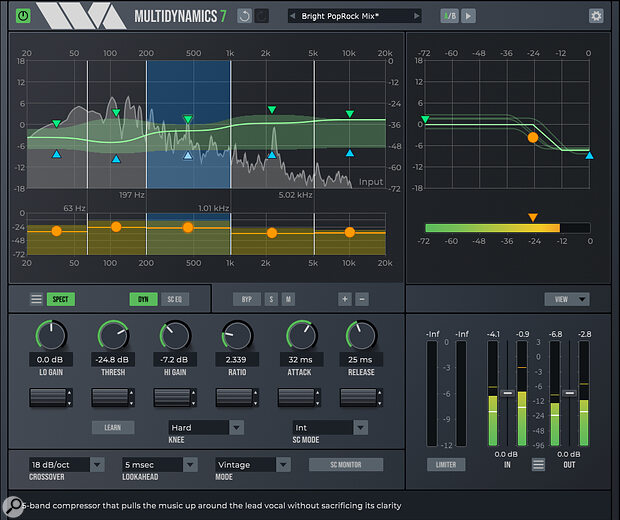
Task: Open the CROSSOVER slope dropdown
Action: pos(66,465)
